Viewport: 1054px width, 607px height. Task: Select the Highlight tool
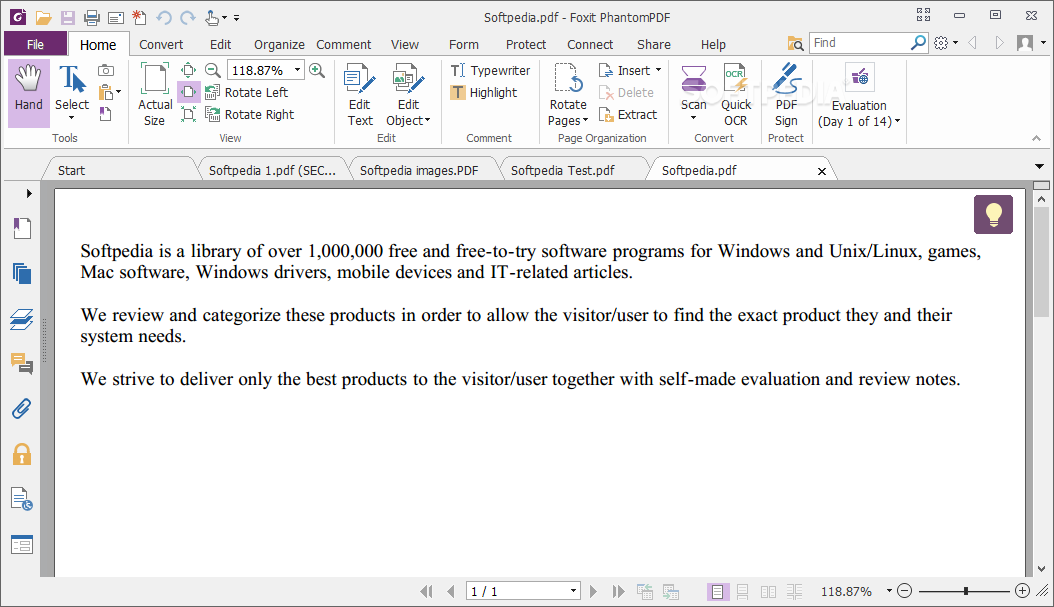[484, 92]
